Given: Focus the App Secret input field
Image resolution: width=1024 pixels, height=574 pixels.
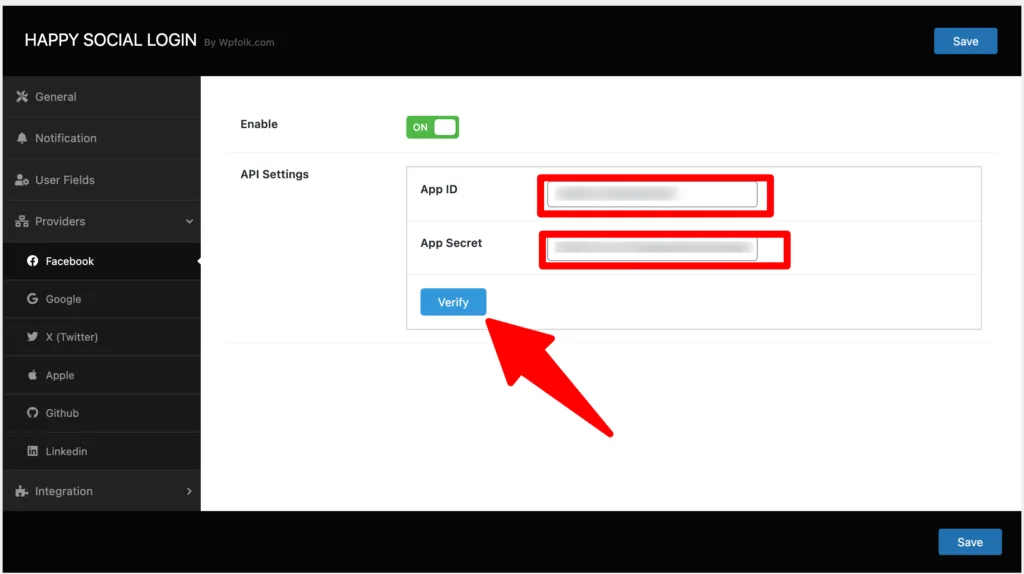Looking at the screenshot, I should [652, 248].
